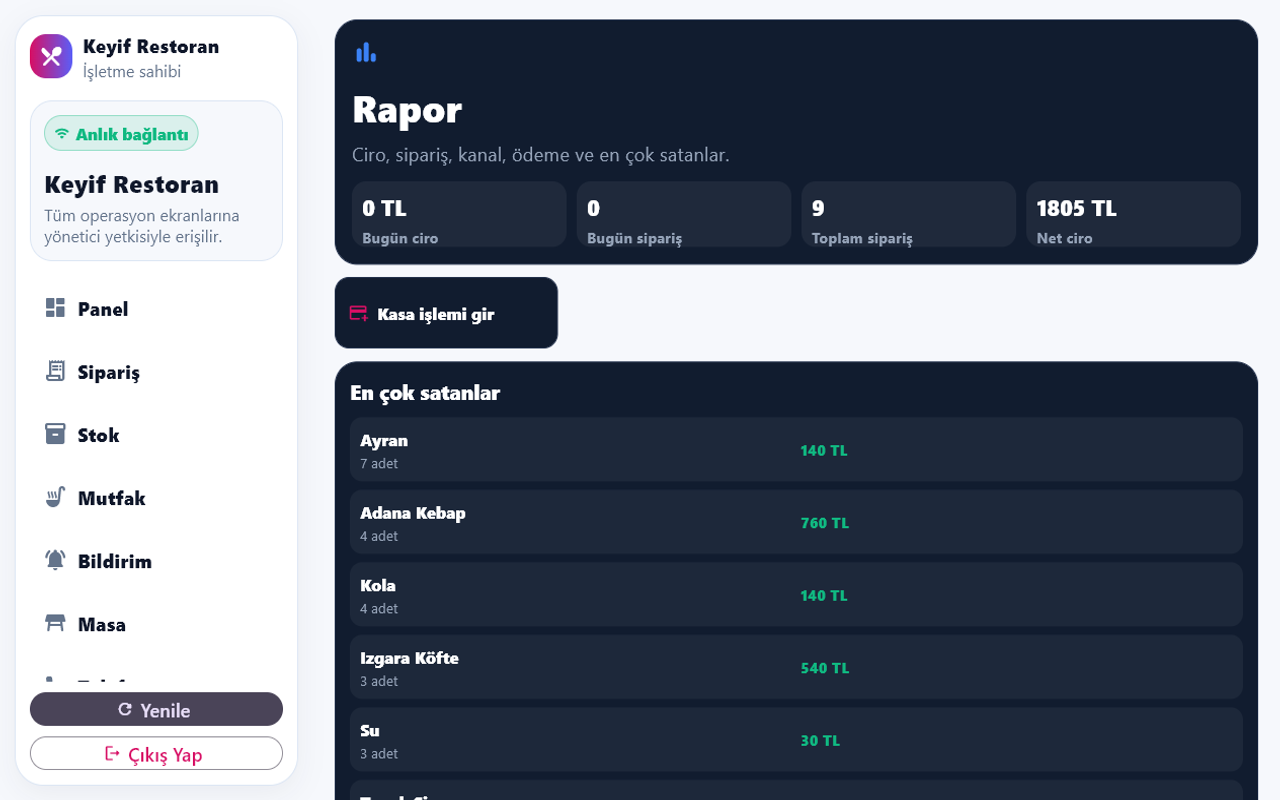Click the Sipariş receipt icon

(55, 371)
